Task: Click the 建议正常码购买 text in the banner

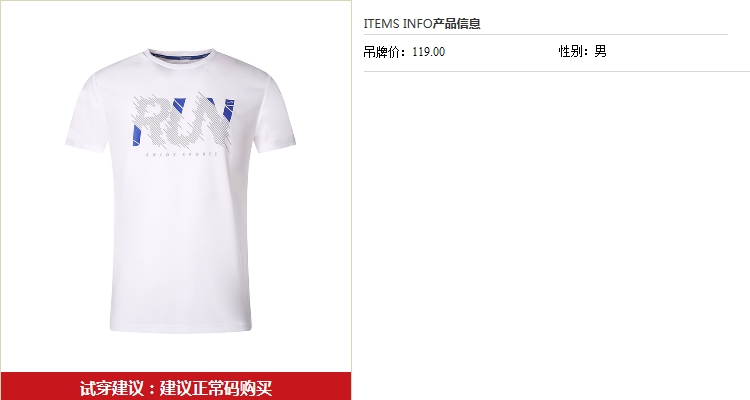Action: point(216,388)
